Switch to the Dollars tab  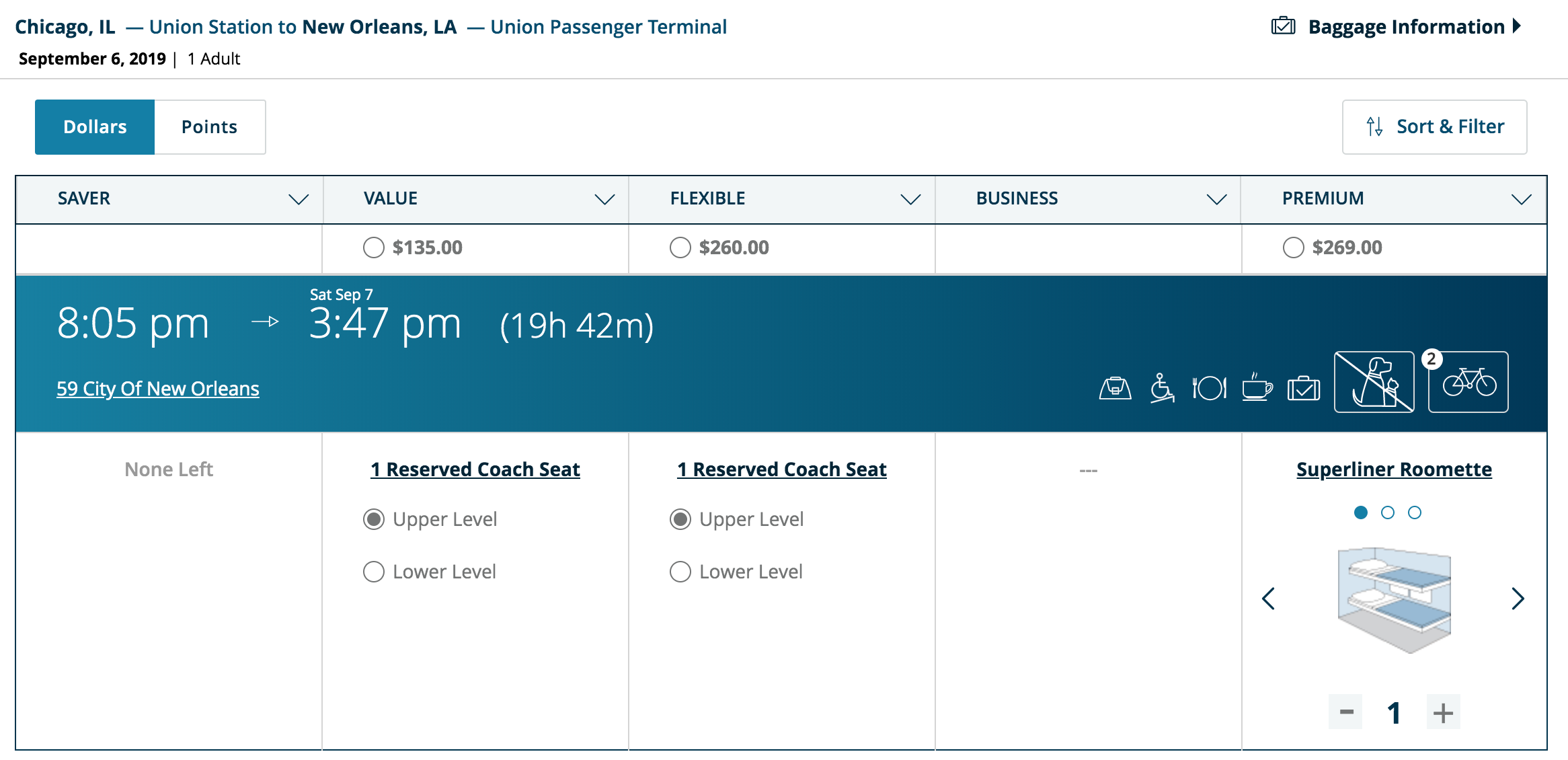(95, 127)
